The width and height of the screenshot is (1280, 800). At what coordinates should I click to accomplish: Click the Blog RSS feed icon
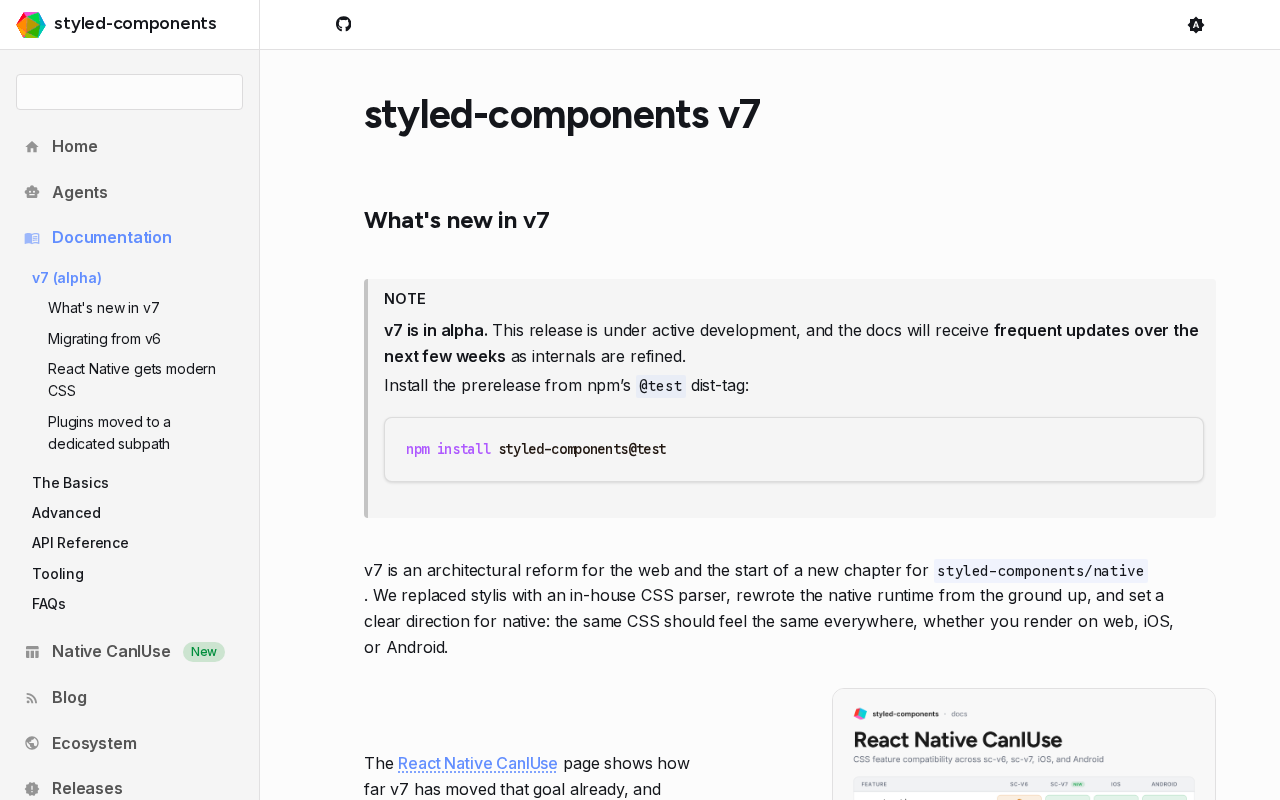[32, 698]
